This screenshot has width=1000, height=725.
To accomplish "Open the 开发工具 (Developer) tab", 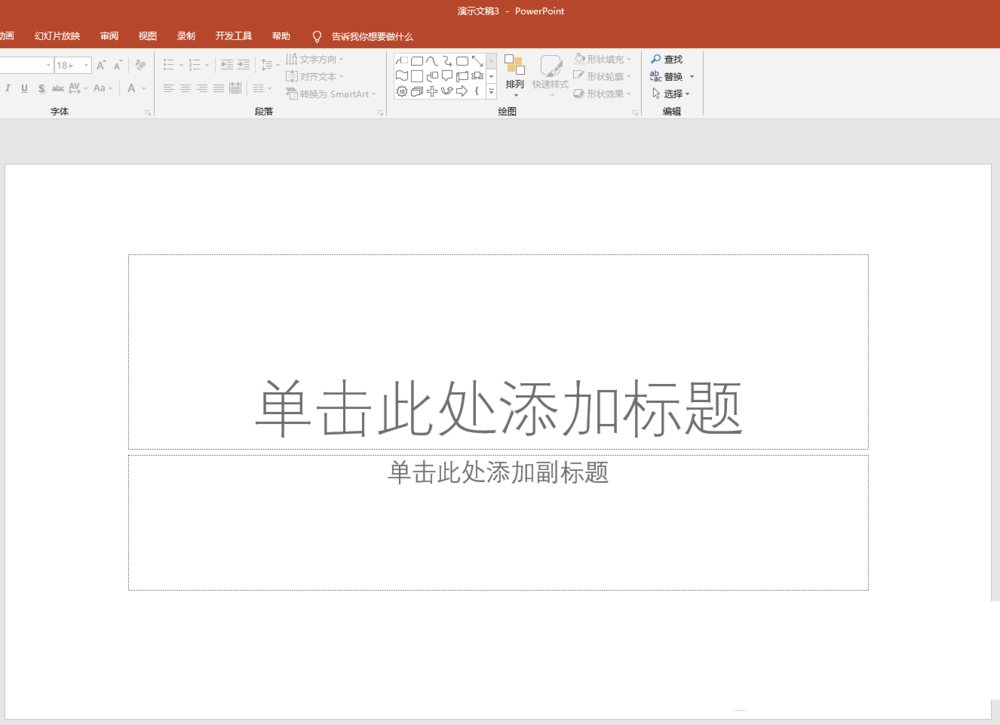I will (x=233, y=35).
